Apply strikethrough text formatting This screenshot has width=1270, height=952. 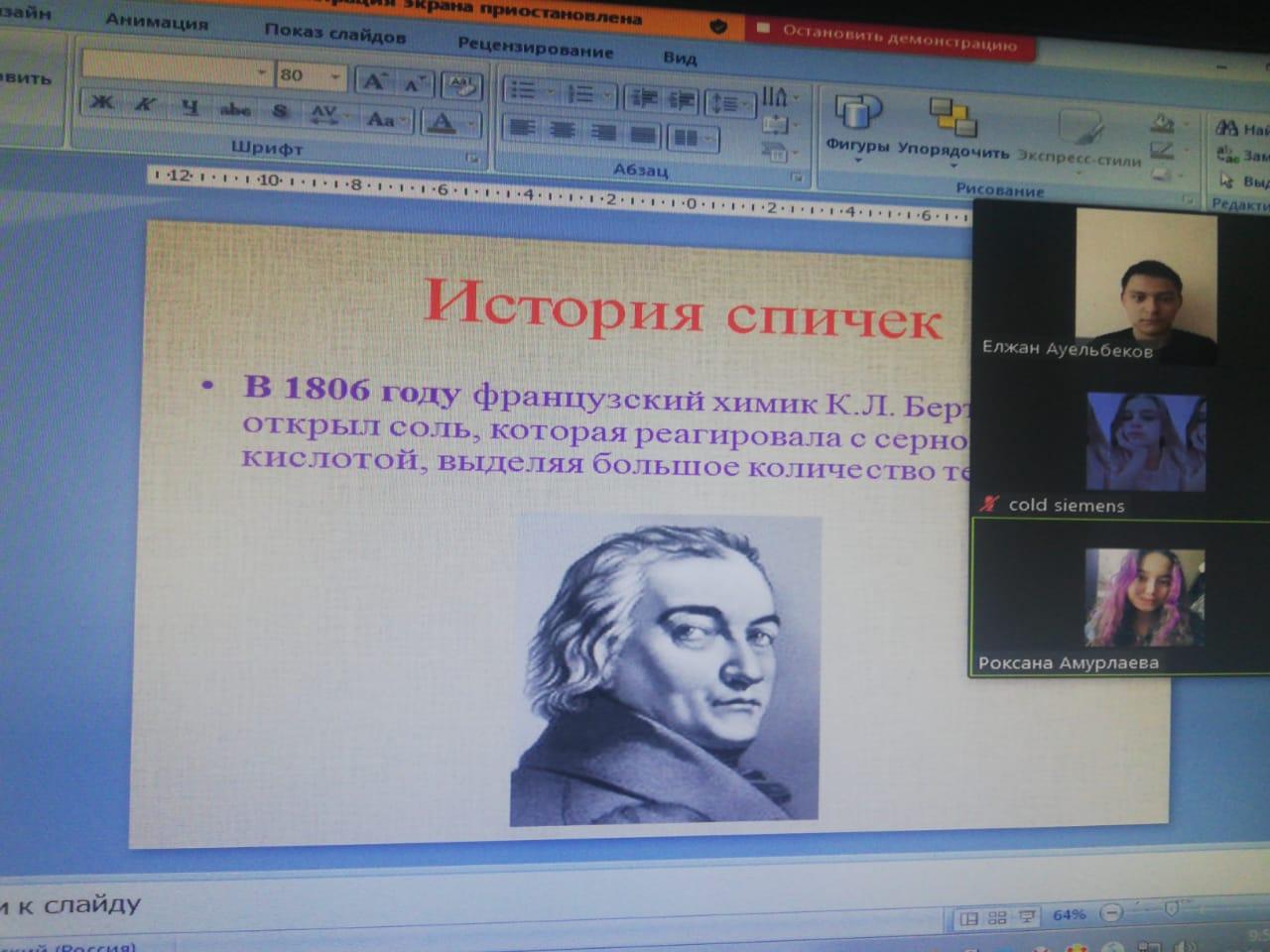click(x=235, y=110)
